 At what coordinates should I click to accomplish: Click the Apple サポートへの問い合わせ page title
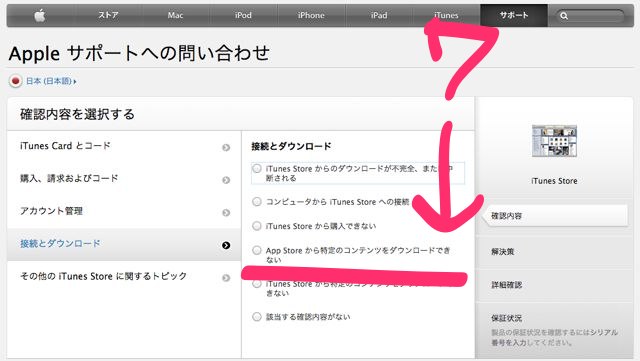(139, 53)
